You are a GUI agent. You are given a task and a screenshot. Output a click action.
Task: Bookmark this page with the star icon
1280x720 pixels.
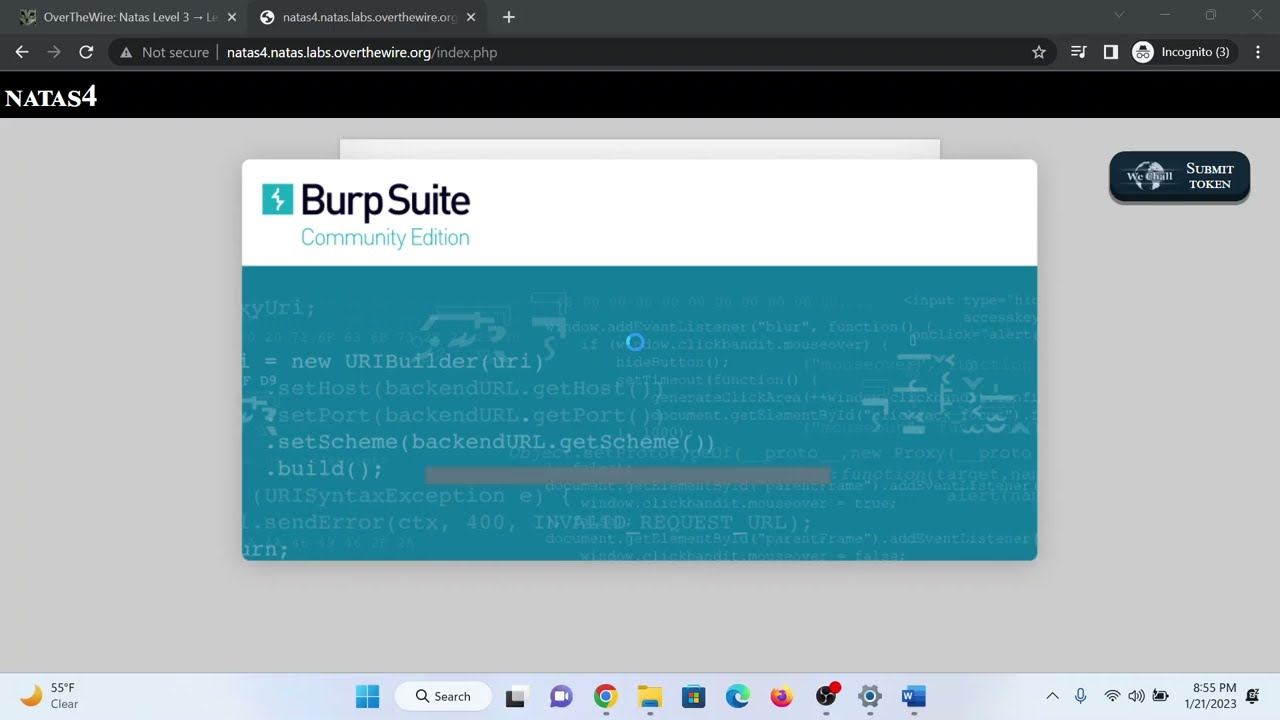1039,52
